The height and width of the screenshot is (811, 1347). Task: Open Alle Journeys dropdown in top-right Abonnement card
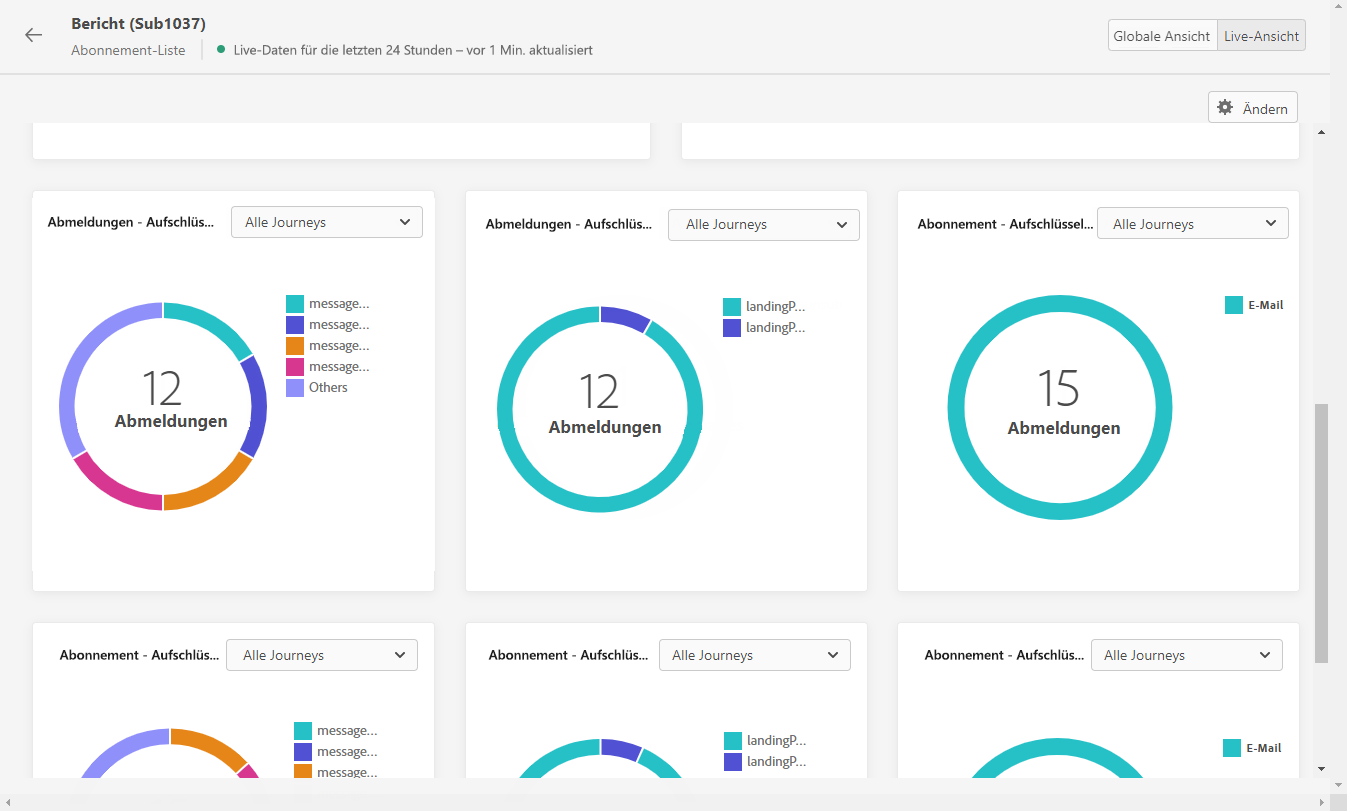(1193, 224)
